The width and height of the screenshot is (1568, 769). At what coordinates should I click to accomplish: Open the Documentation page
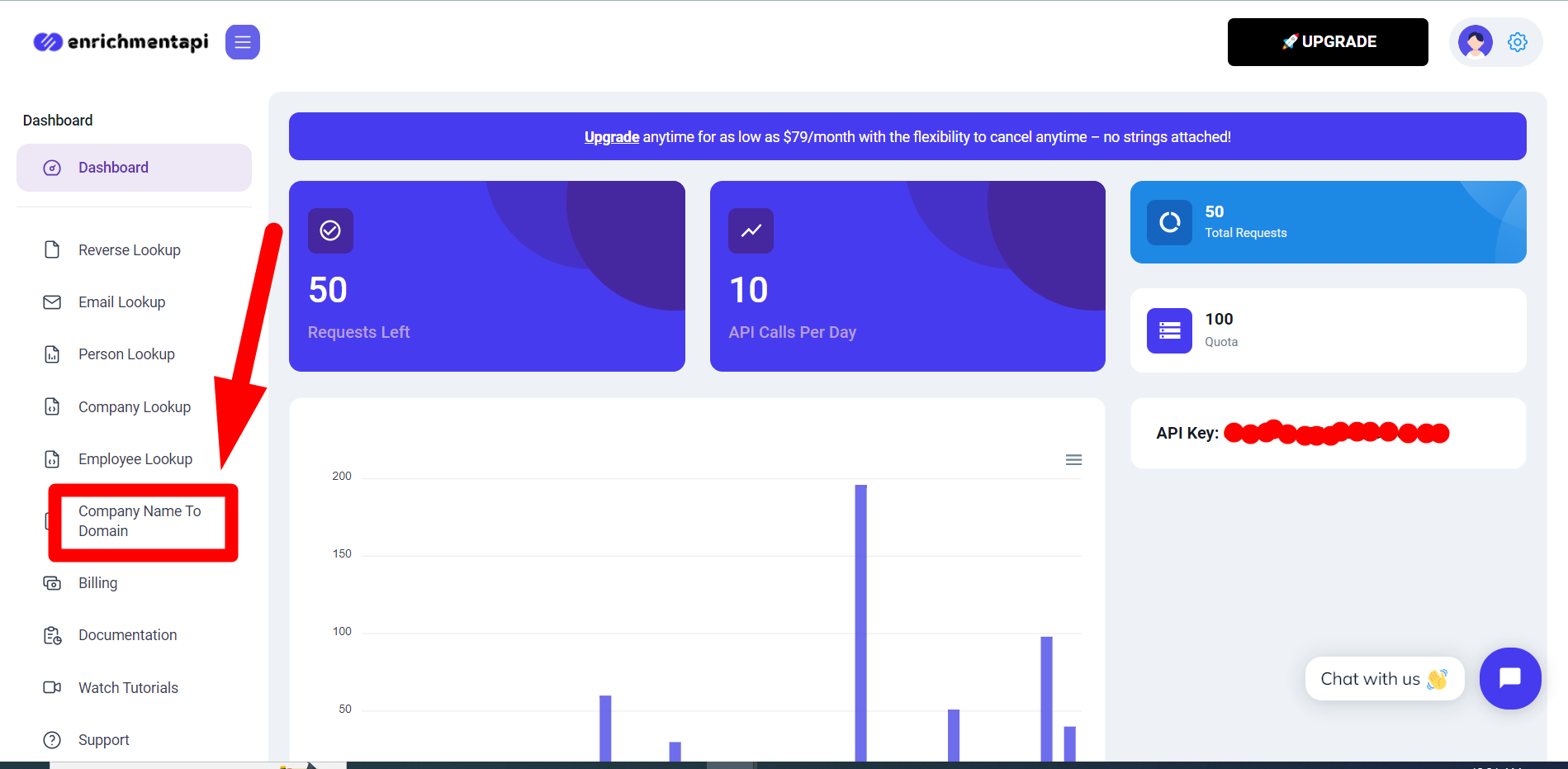tap(127, 635)
